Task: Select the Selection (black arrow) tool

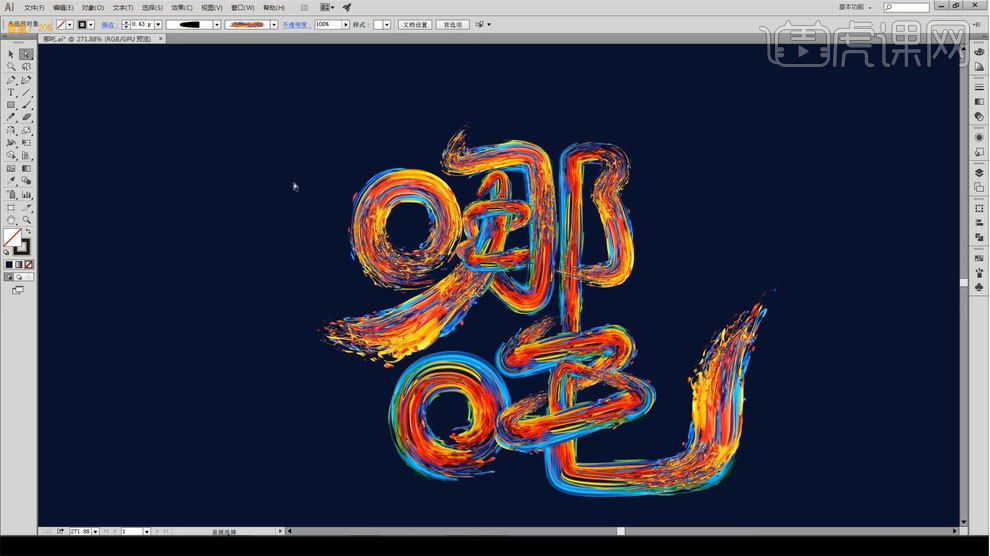Action: 11,54
